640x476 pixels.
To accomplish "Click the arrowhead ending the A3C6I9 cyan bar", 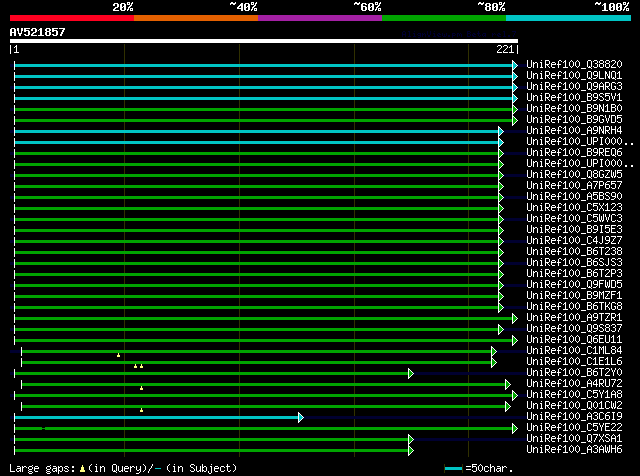I will [x=299, y=417].
